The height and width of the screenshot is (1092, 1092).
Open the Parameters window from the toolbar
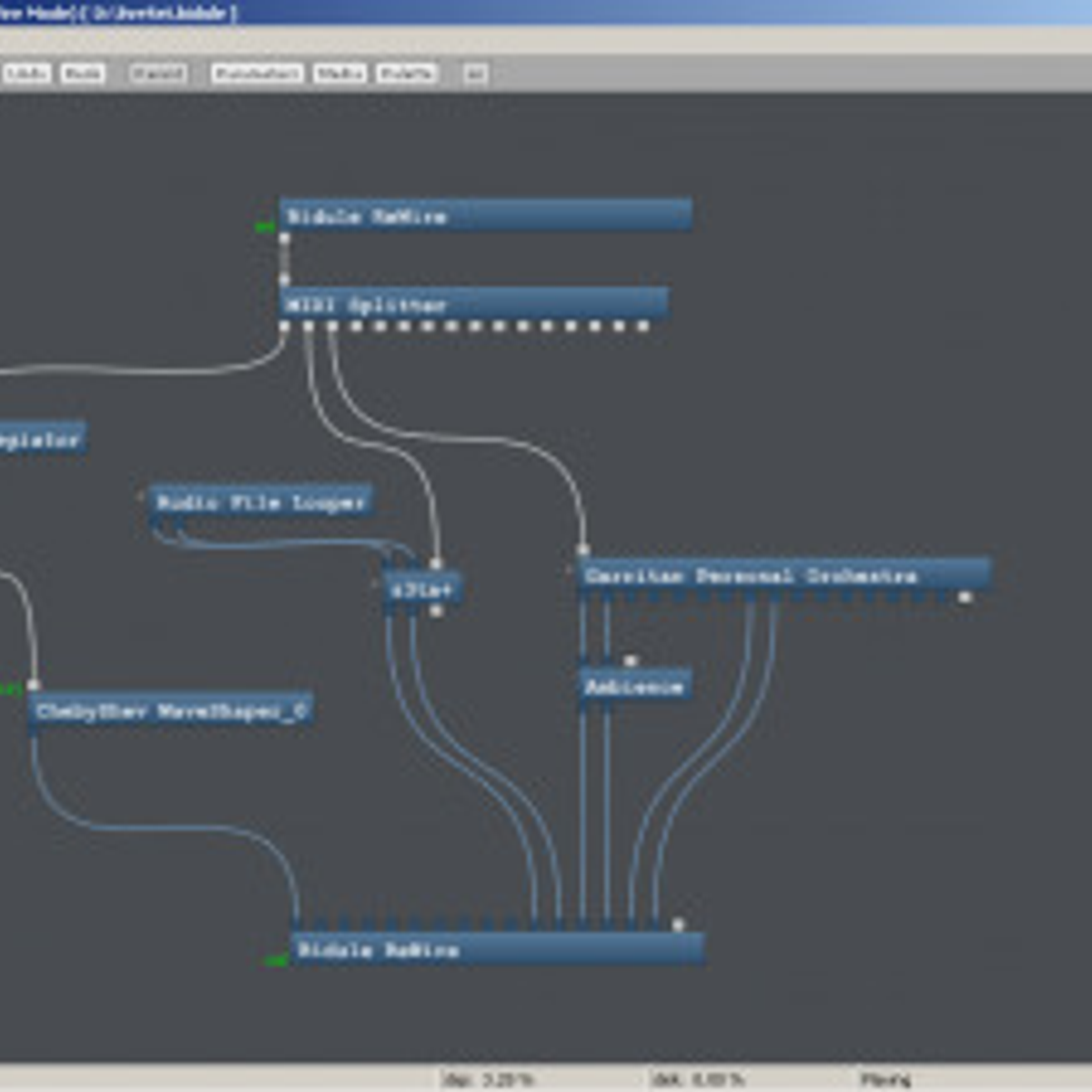(257, 73)
